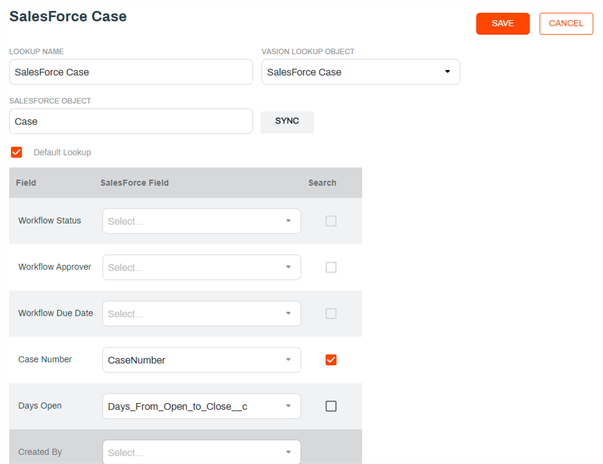Click the CANCEL button
603x464 pixels.
coord(566,23)
